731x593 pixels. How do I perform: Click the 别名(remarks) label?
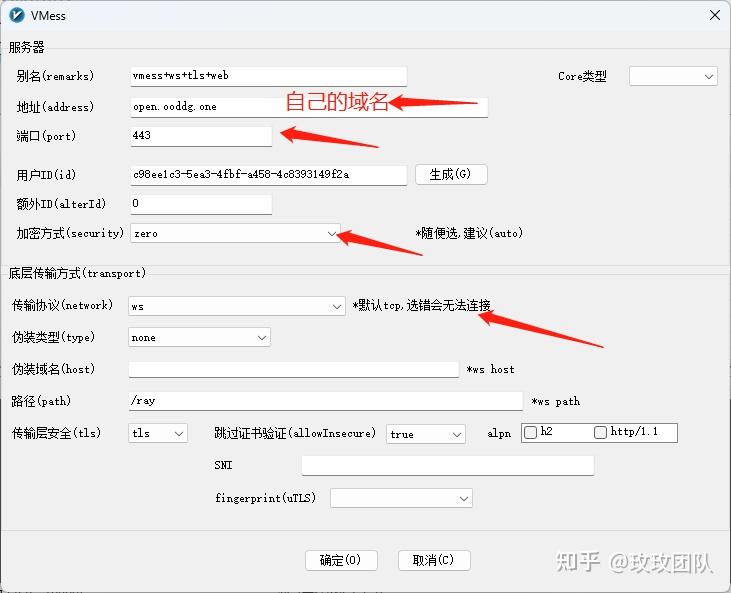[55, 76]
